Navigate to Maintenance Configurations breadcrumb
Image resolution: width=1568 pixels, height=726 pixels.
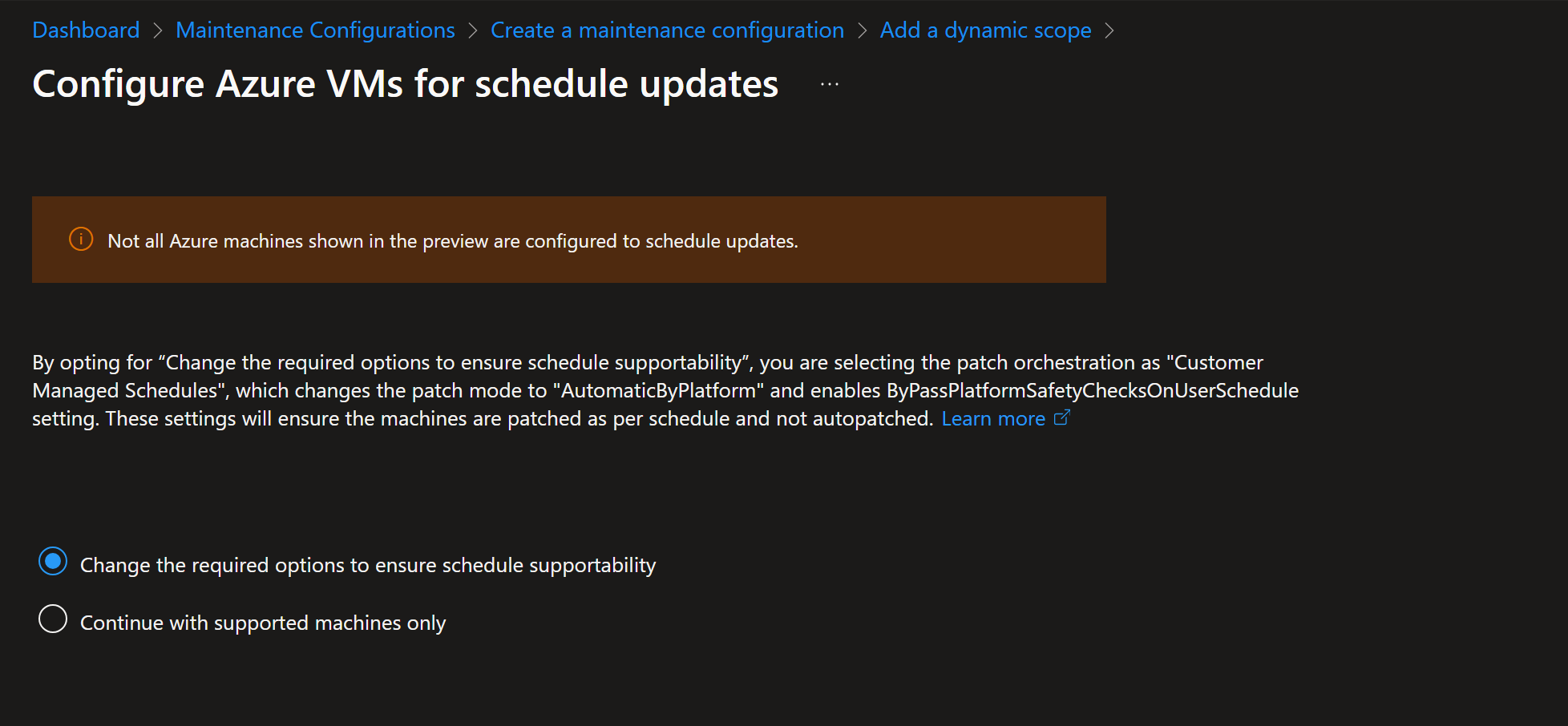(x=314, y=30)
